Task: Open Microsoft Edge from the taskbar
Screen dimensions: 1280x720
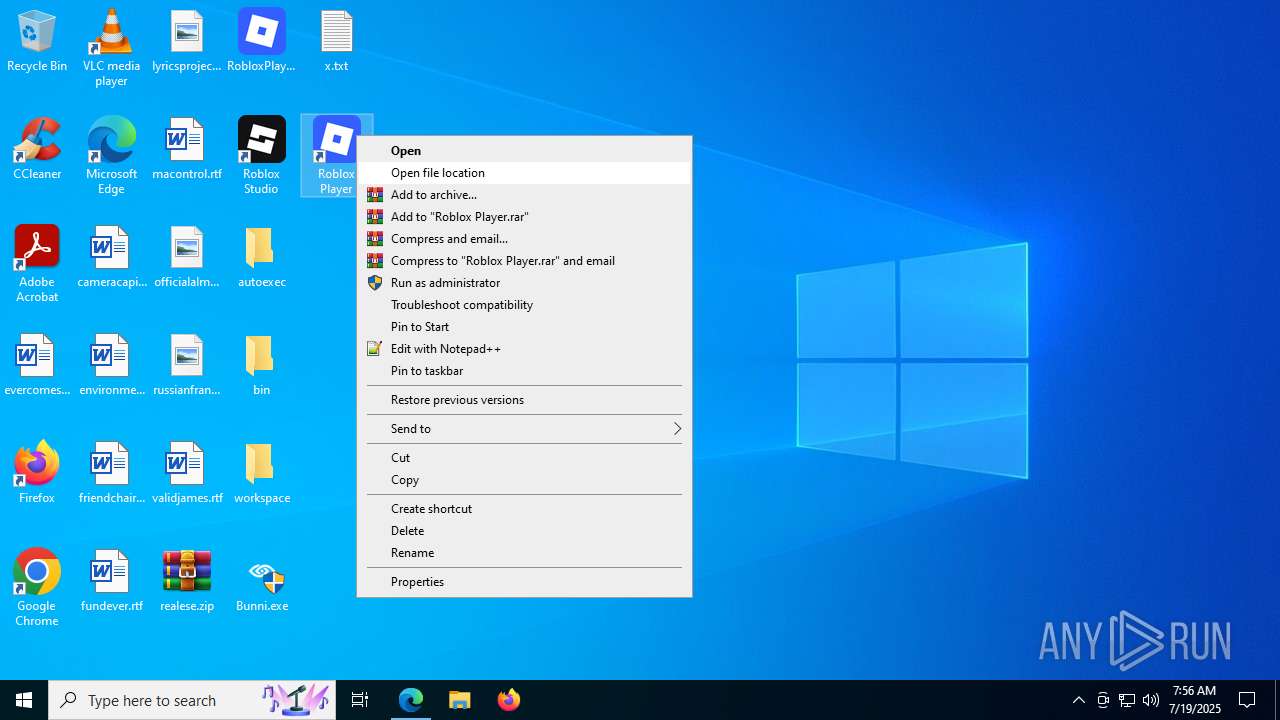Action: coord(411,700)
